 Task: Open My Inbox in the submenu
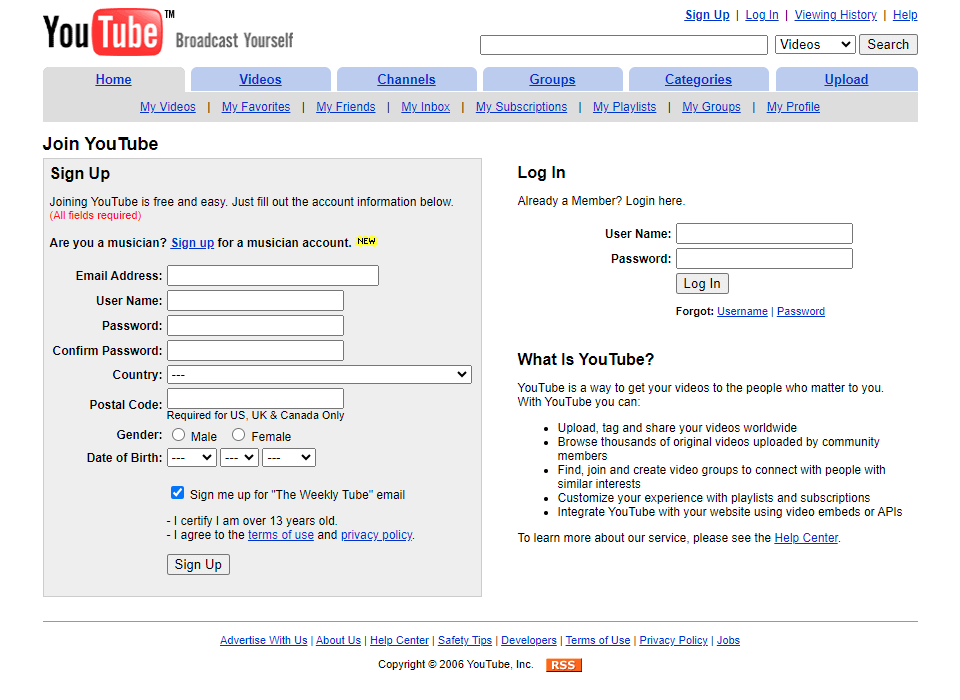click(426, 107)
